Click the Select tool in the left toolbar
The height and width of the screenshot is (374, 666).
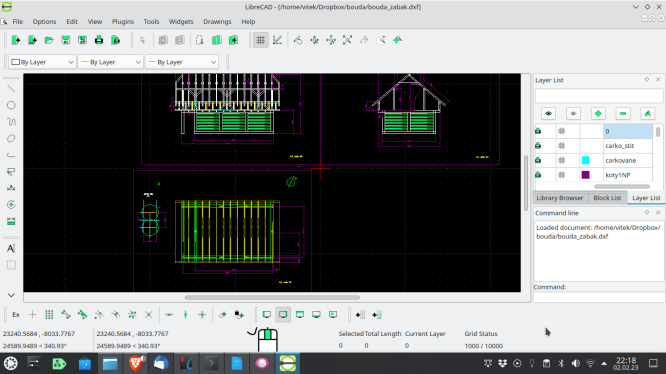[x=11, y=172]
